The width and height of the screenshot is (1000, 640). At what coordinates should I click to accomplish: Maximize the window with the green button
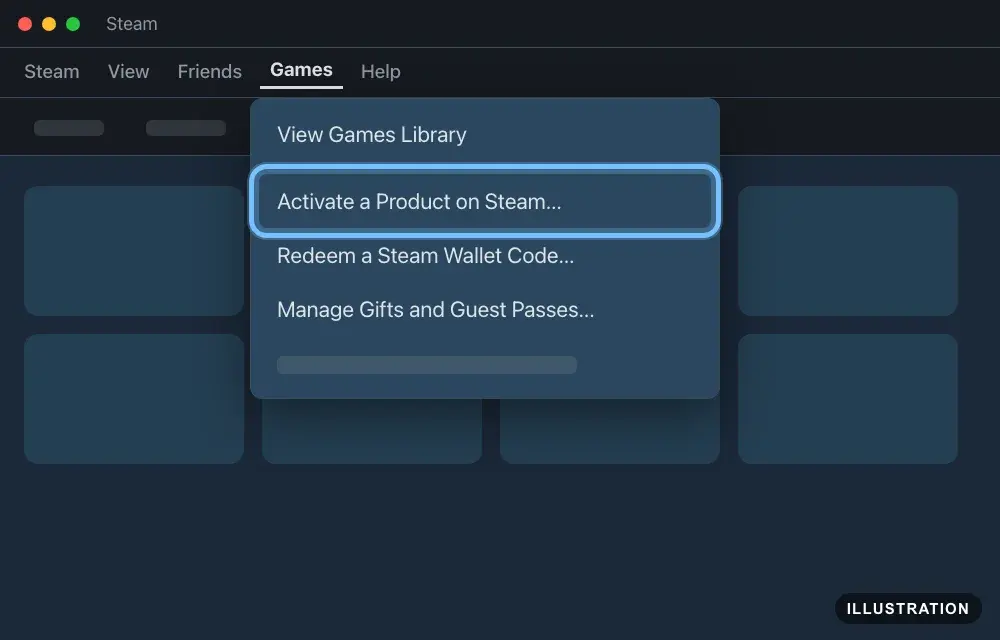pos(73,24)
